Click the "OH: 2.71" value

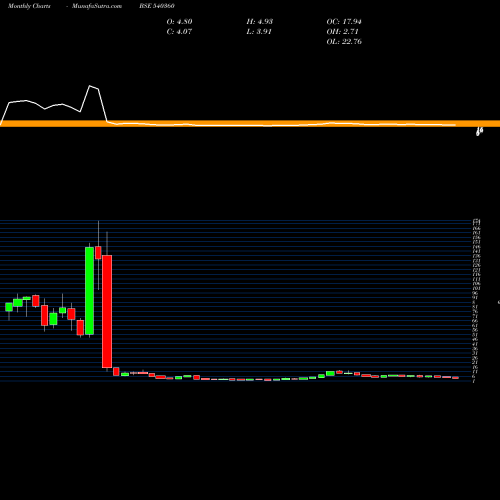point(342,32)
